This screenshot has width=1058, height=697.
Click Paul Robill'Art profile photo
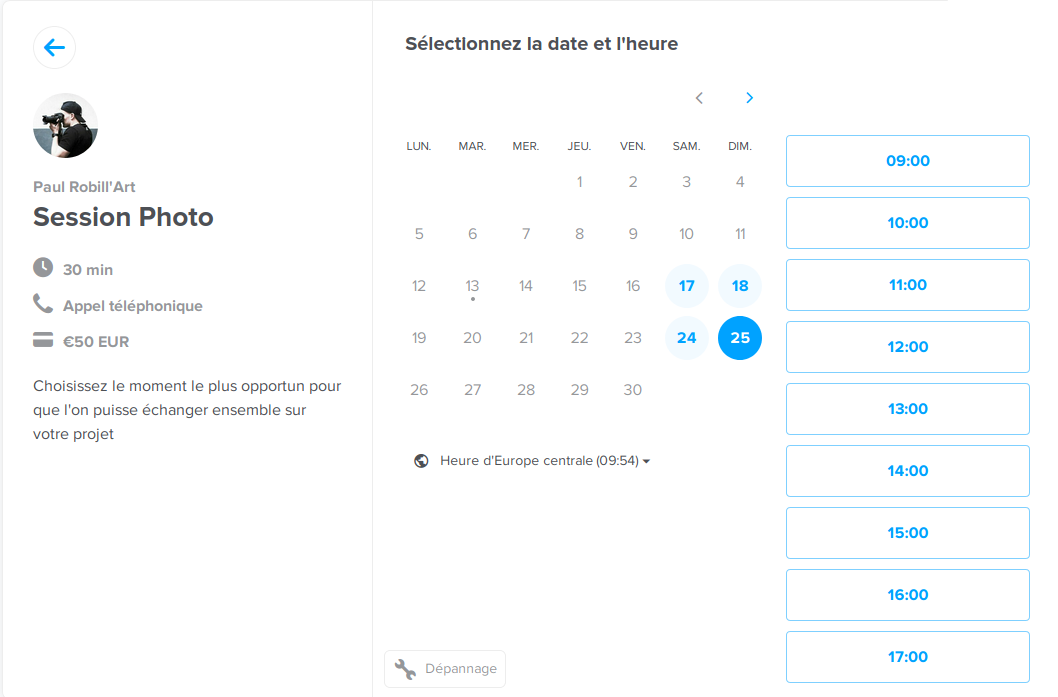pyautogui.click(x=65, y=126)
